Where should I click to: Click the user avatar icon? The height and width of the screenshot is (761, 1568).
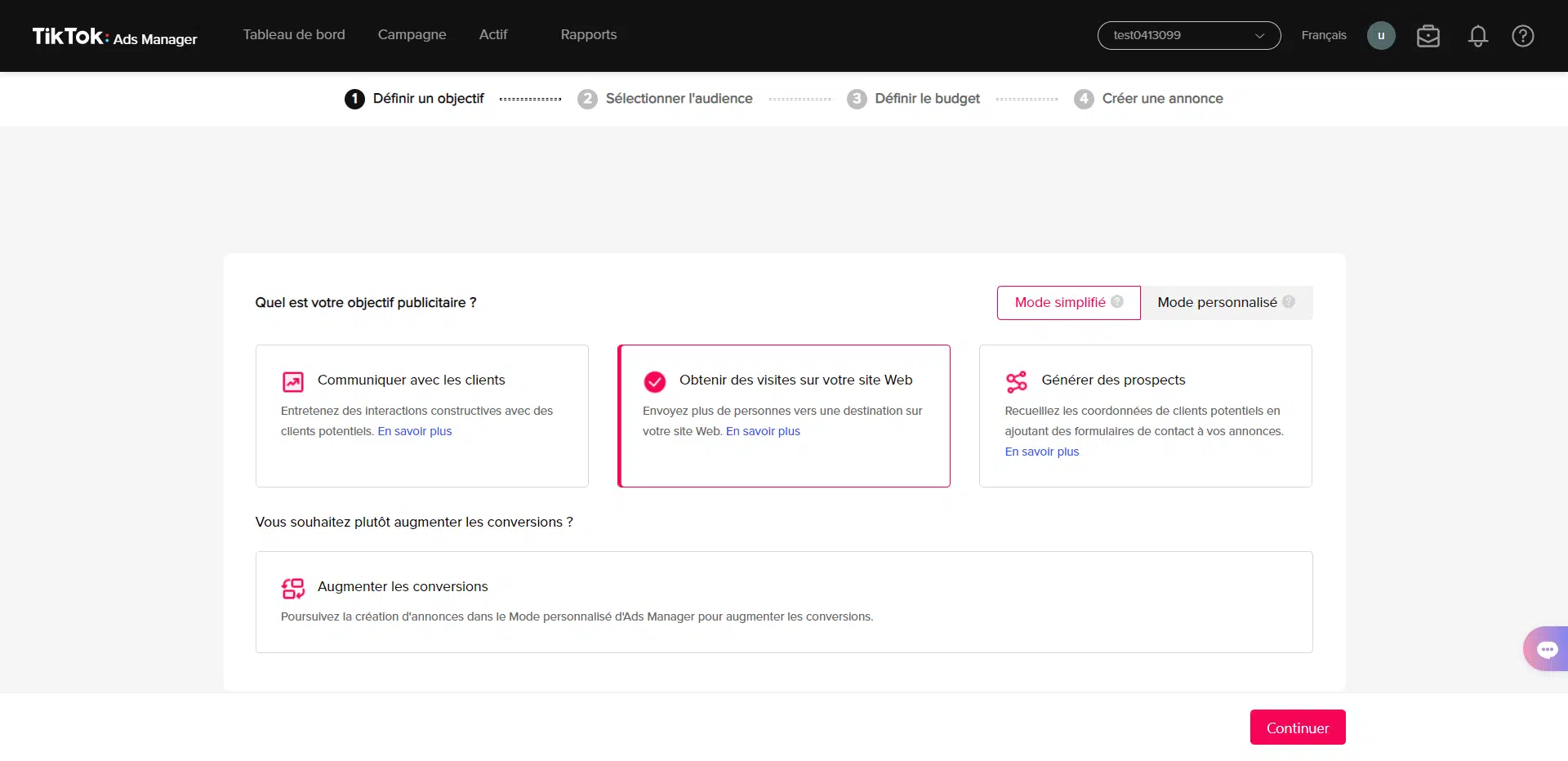coord(1381,36)
